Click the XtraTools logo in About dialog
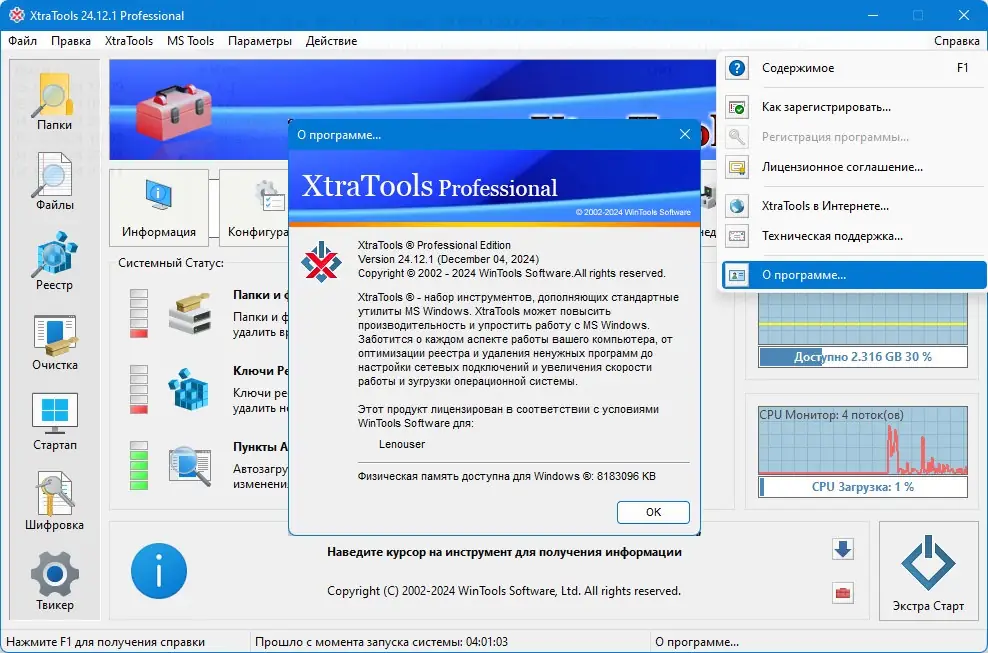Screen dimensions: 988x653 pyautogui.click(x=321, y=262)
